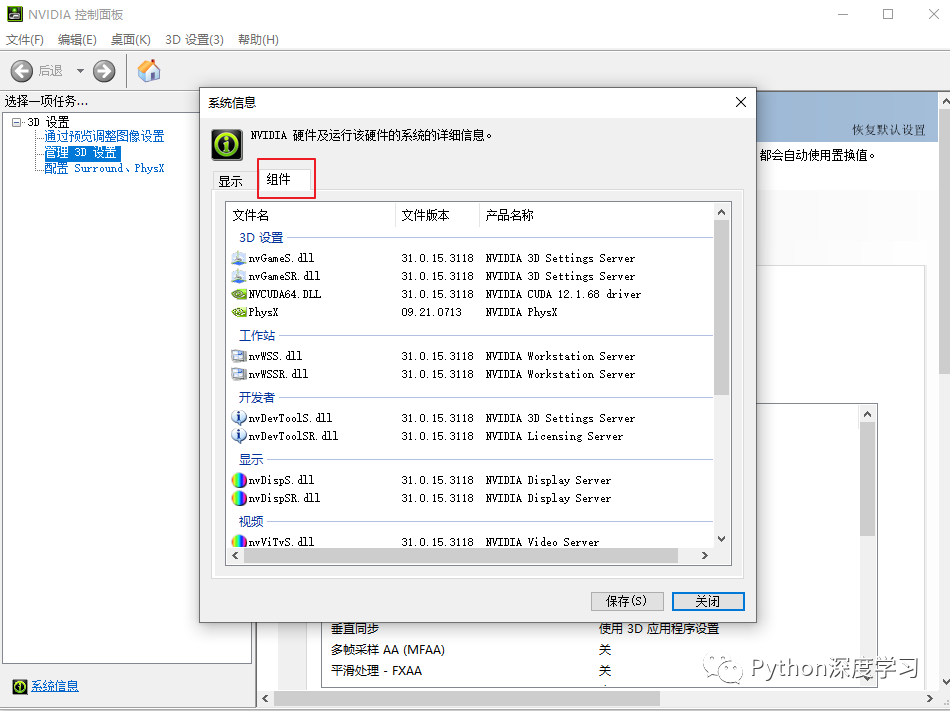Click the 3D 设置 group header in list
Viewport: 950px width, 711px height.
click(261, 237)
